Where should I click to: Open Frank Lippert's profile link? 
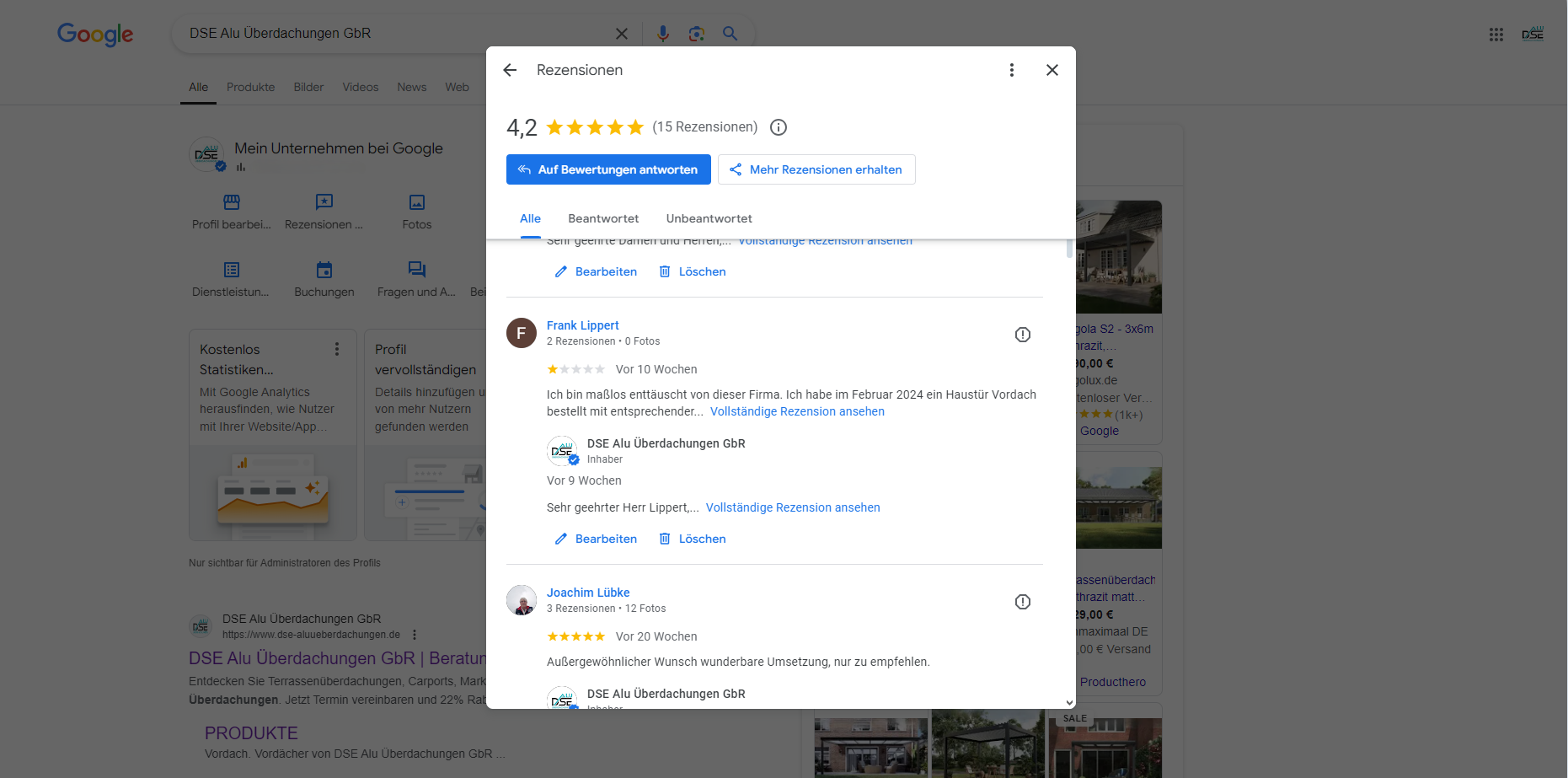(x=582, y=325)
